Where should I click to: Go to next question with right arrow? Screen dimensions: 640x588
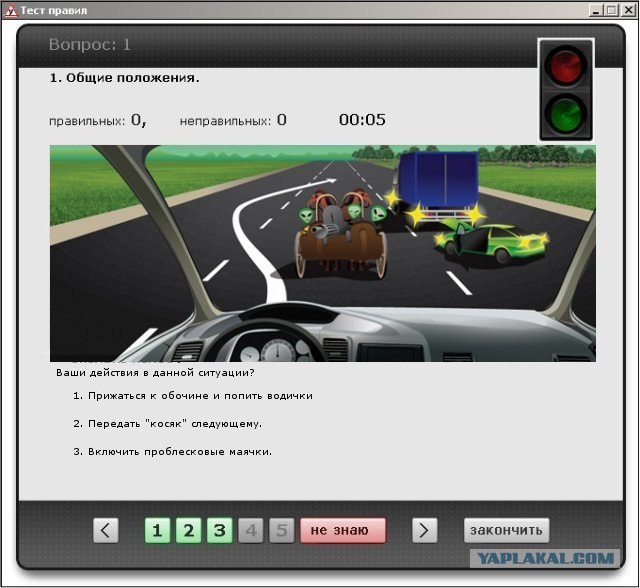point(425,530)
